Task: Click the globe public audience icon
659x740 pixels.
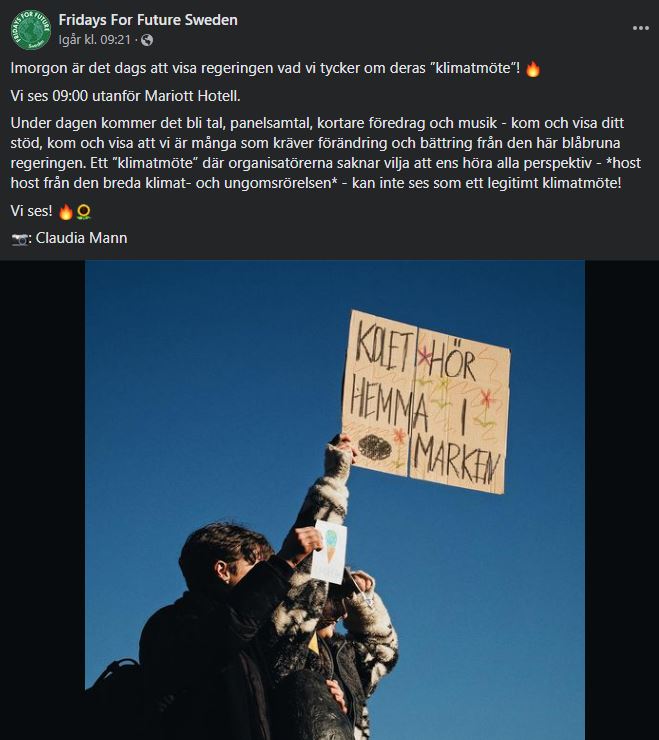Action: (147, 41)
